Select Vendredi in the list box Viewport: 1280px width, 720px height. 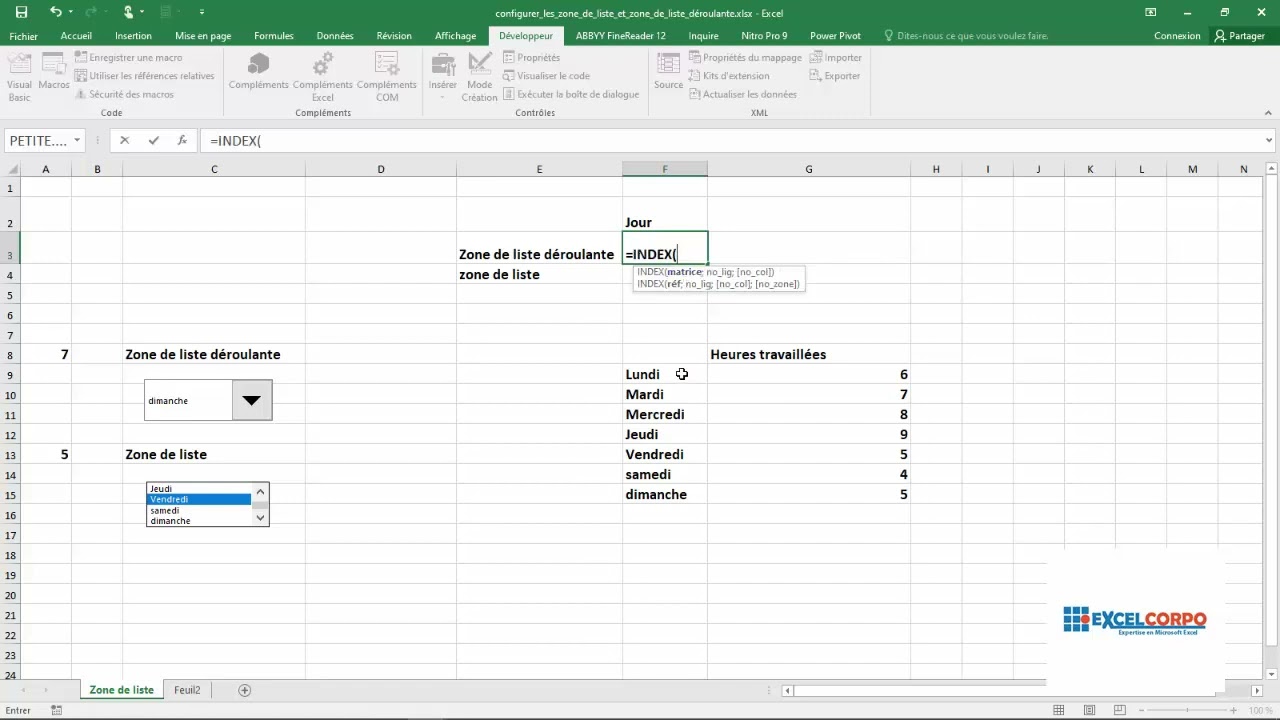click(x=199, y=499)
